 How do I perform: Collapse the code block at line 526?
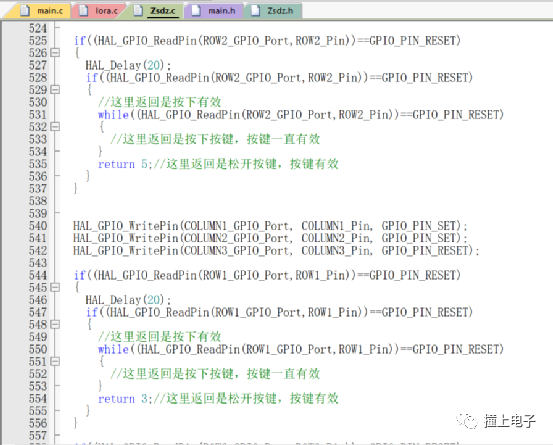(x=55, y=53)
